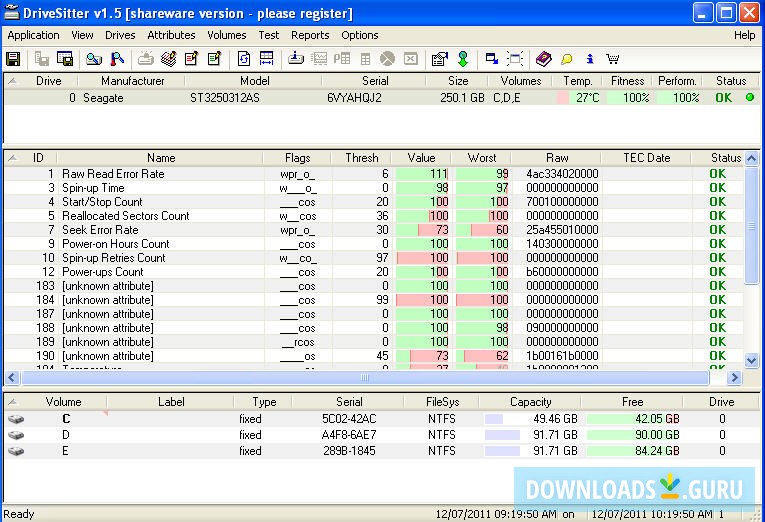Select the Seek Error Rate row
765x522 pixels.
pyautogui.click(x=374, y=230)
